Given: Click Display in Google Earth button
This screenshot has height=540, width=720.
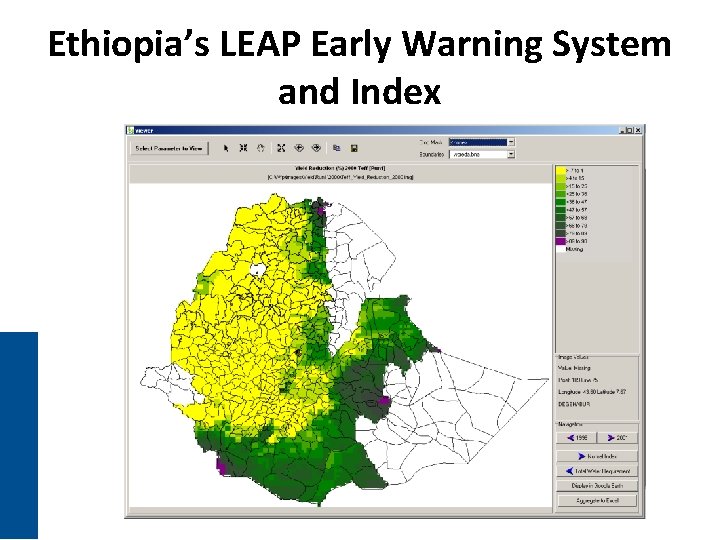Looking at the screenshot, I should tap(597, 486).
